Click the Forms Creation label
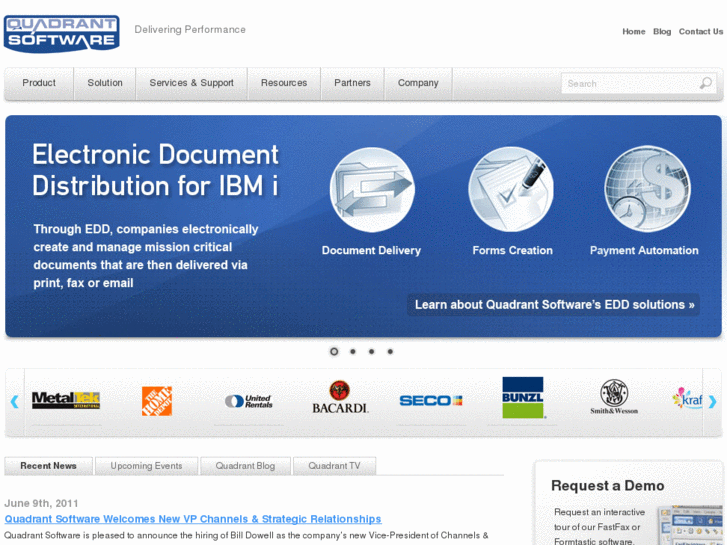The image size is (727, 545). point(512,250)
